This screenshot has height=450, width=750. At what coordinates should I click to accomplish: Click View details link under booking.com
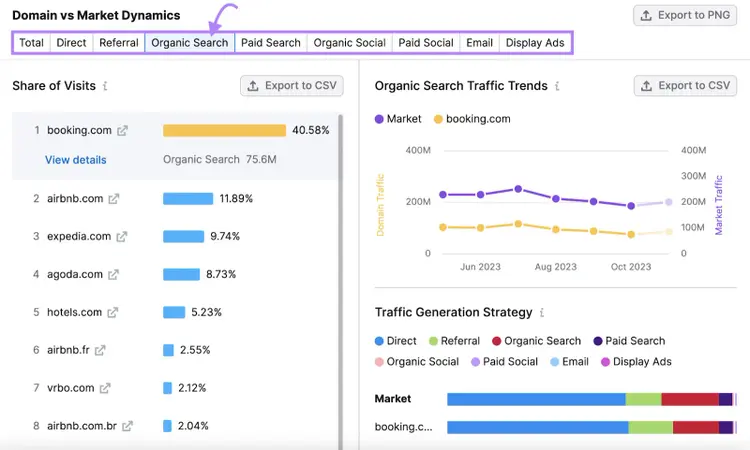point(76,160)
